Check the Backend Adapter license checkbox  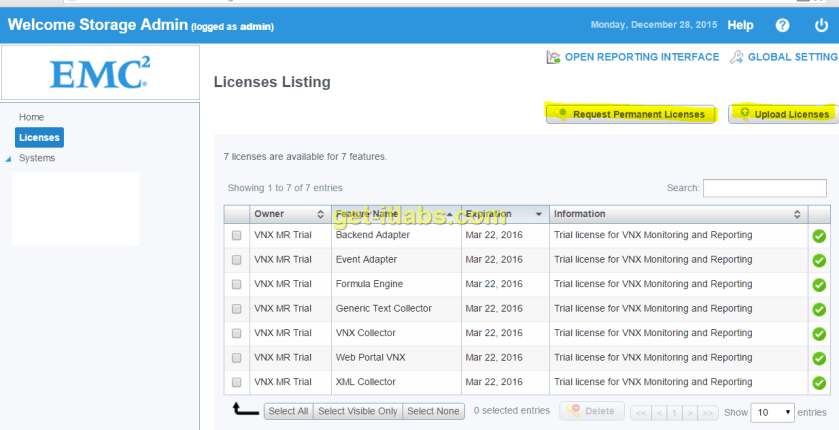click(237, 235)
